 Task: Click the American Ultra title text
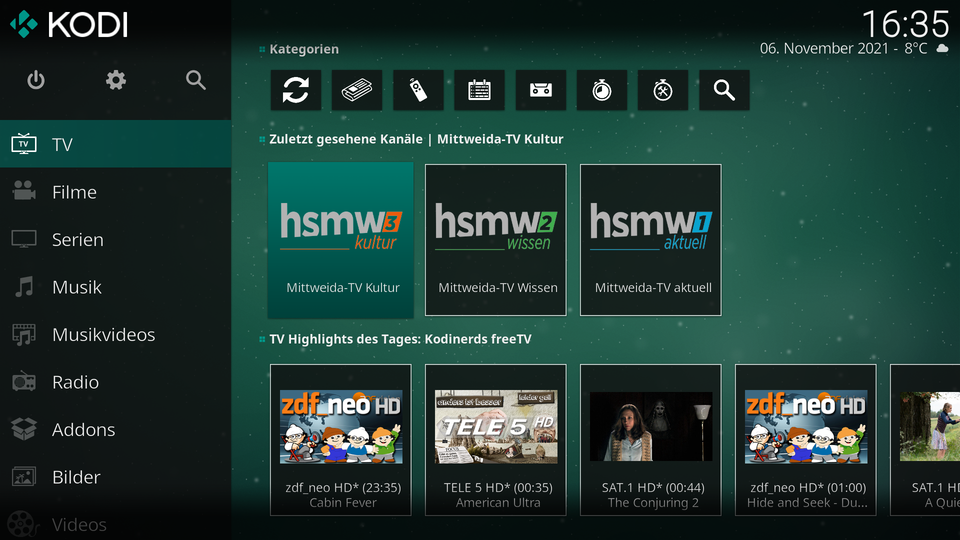[498, 503]
